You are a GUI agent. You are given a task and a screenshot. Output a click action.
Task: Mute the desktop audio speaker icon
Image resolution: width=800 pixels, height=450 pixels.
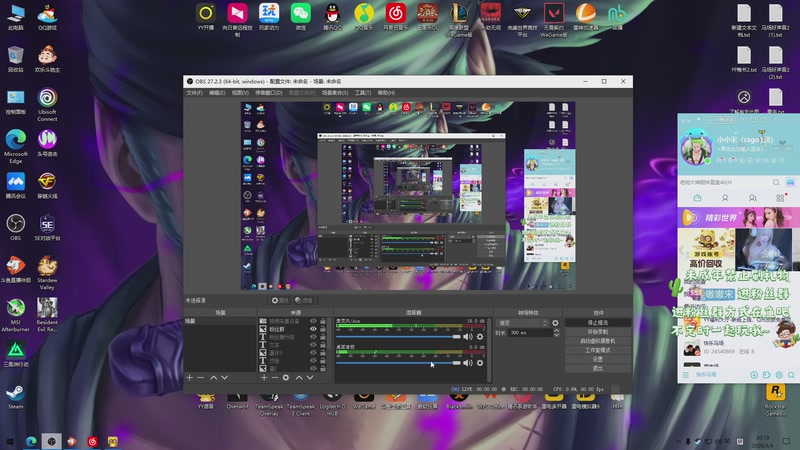click(x=468, y=363)
